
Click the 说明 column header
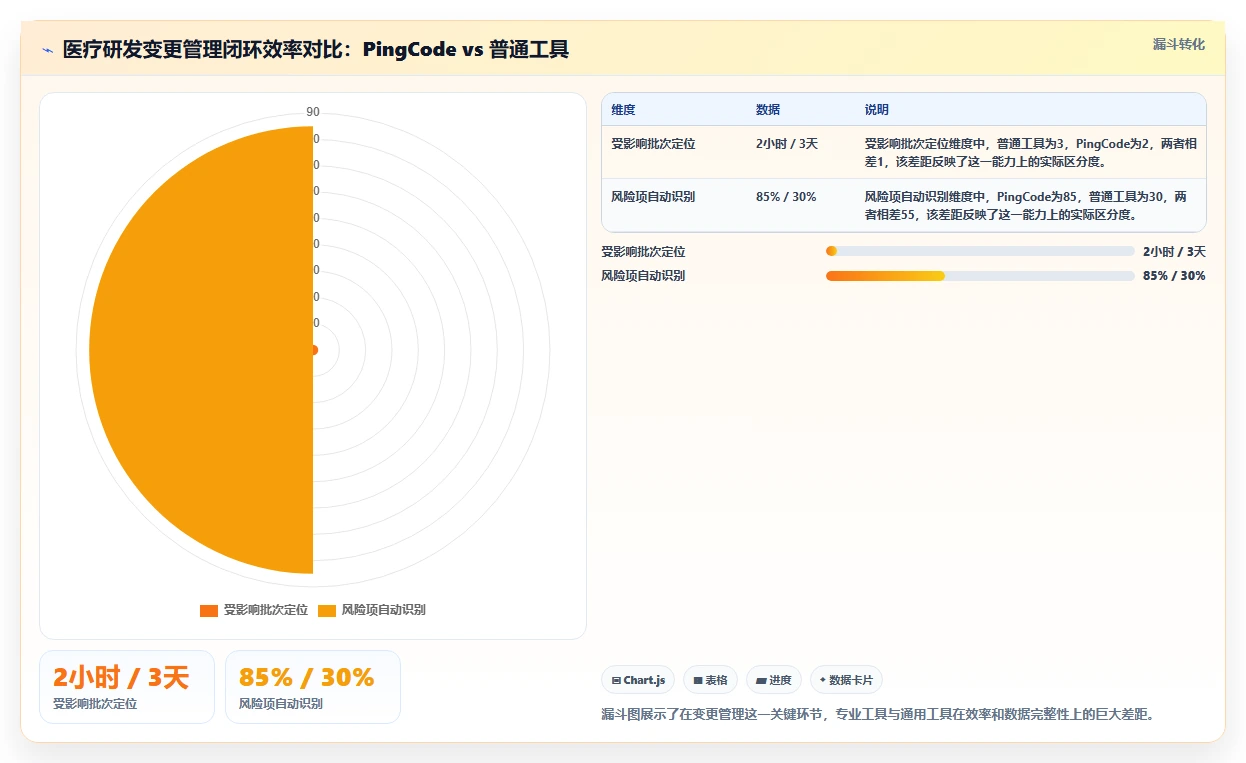877,110
